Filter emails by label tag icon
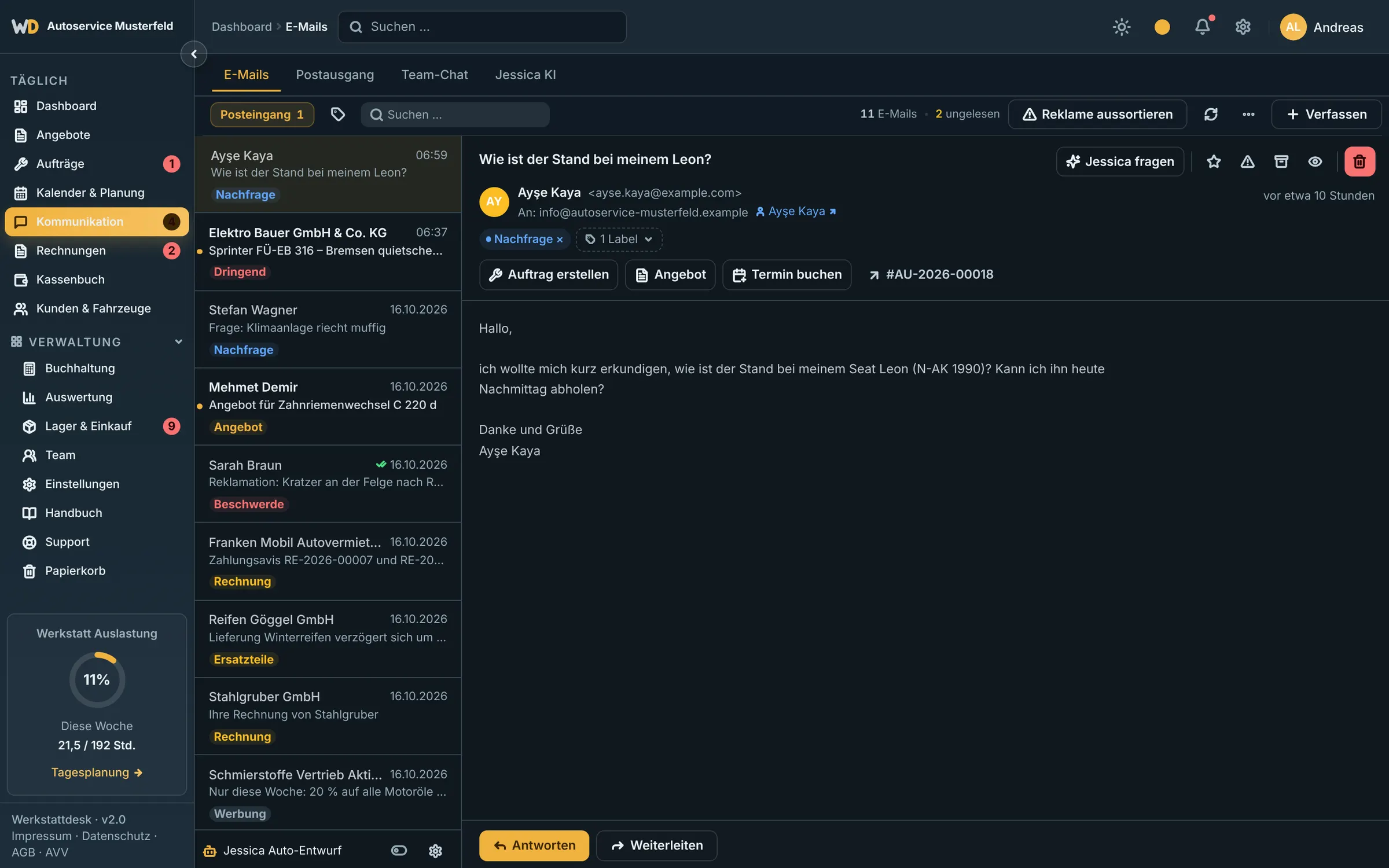Image resolution: width=1389 pixels, height=868 pixels. (x=338, y=115)
